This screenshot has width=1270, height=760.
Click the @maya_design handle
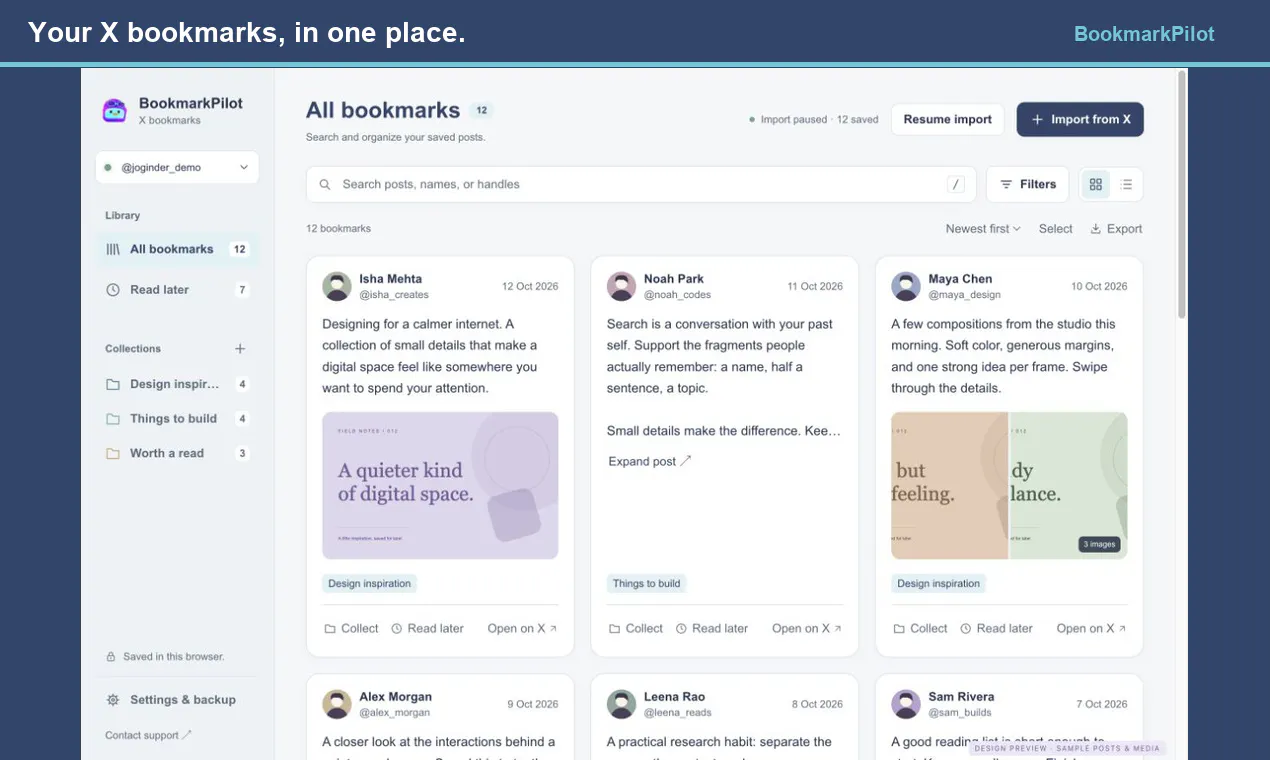point(965,295)
